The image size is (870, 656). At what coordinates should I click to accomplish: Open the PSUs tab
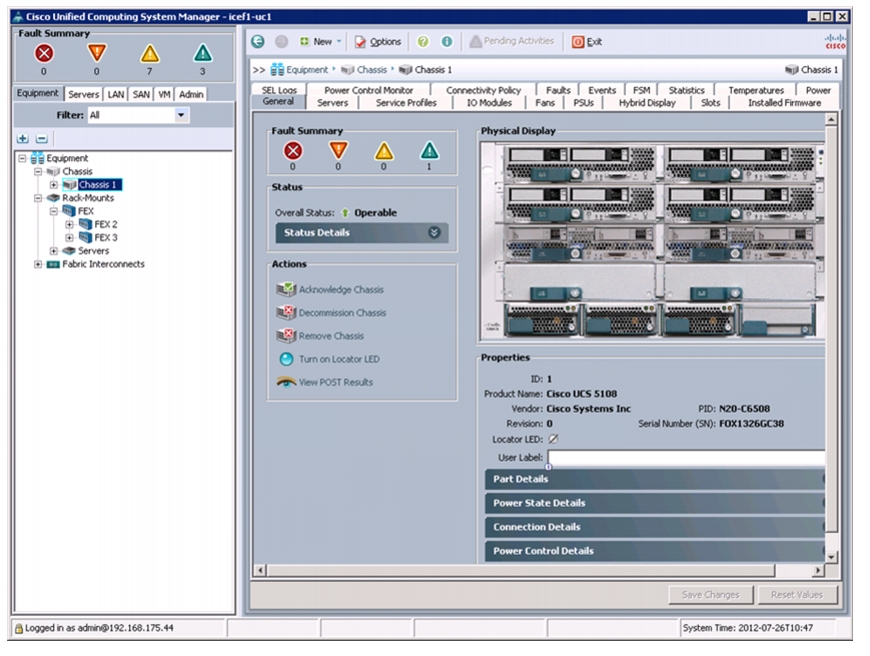point(583,103)
